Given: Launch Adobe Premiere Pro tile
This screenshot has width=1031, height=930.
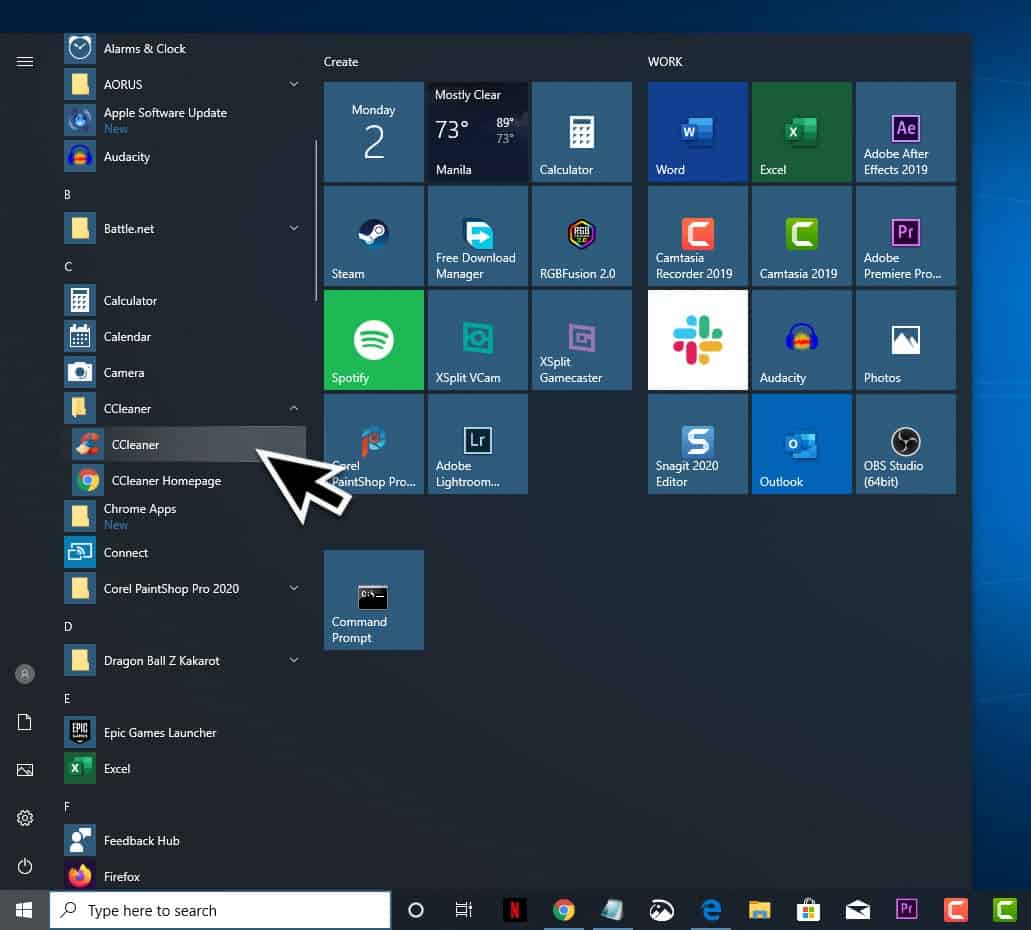Looking at the screenshot, I should tap(905, 235).
